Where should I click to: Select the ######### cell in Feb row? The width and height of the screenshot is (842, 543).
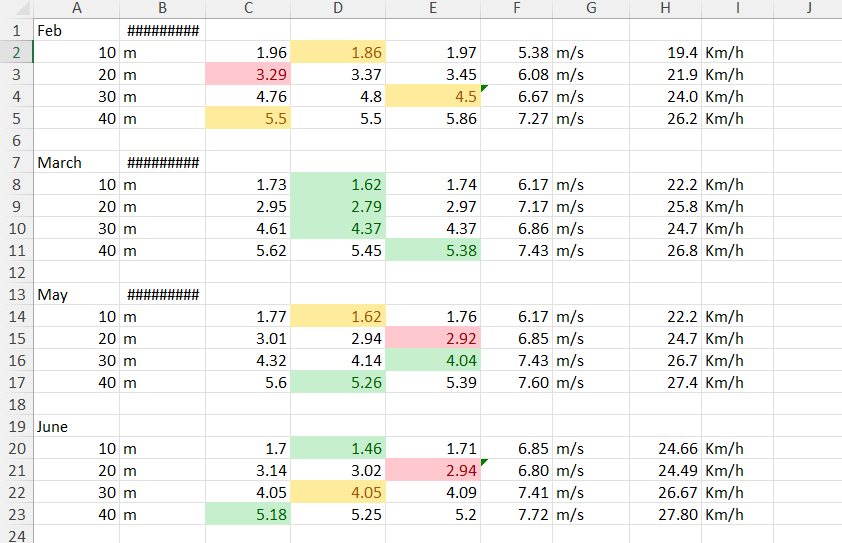pos(162,30)
